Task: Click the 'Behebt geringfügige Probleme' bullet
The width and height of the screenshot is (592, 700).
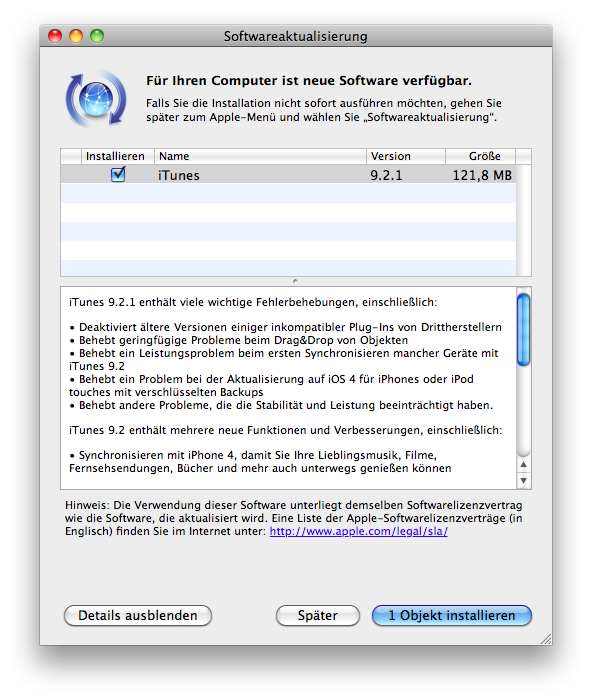Action: (x=238, y=340)
